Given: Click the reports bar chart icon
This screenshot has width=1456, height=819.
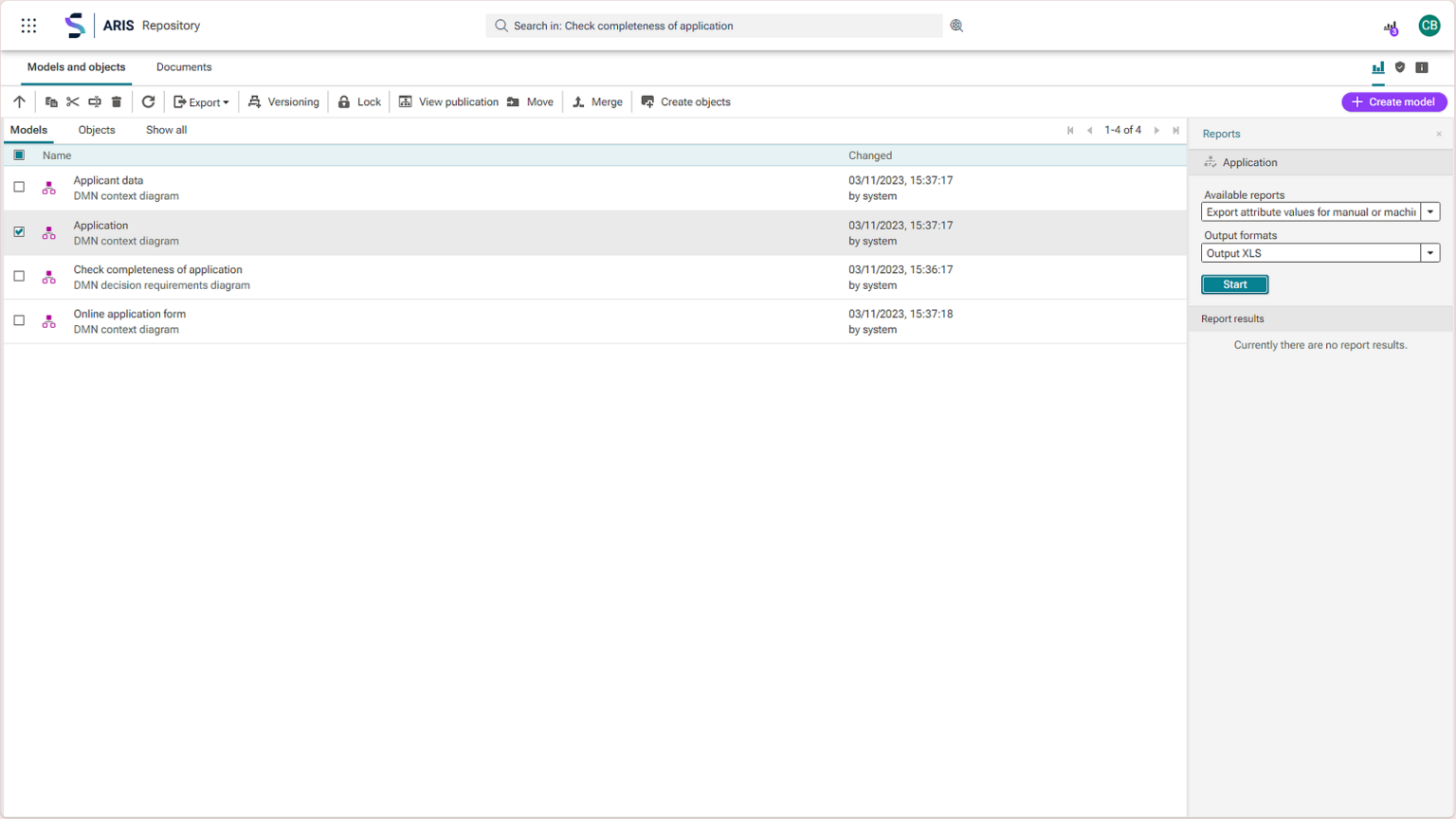Looking at the screenshot, I should pos(1378,67).
